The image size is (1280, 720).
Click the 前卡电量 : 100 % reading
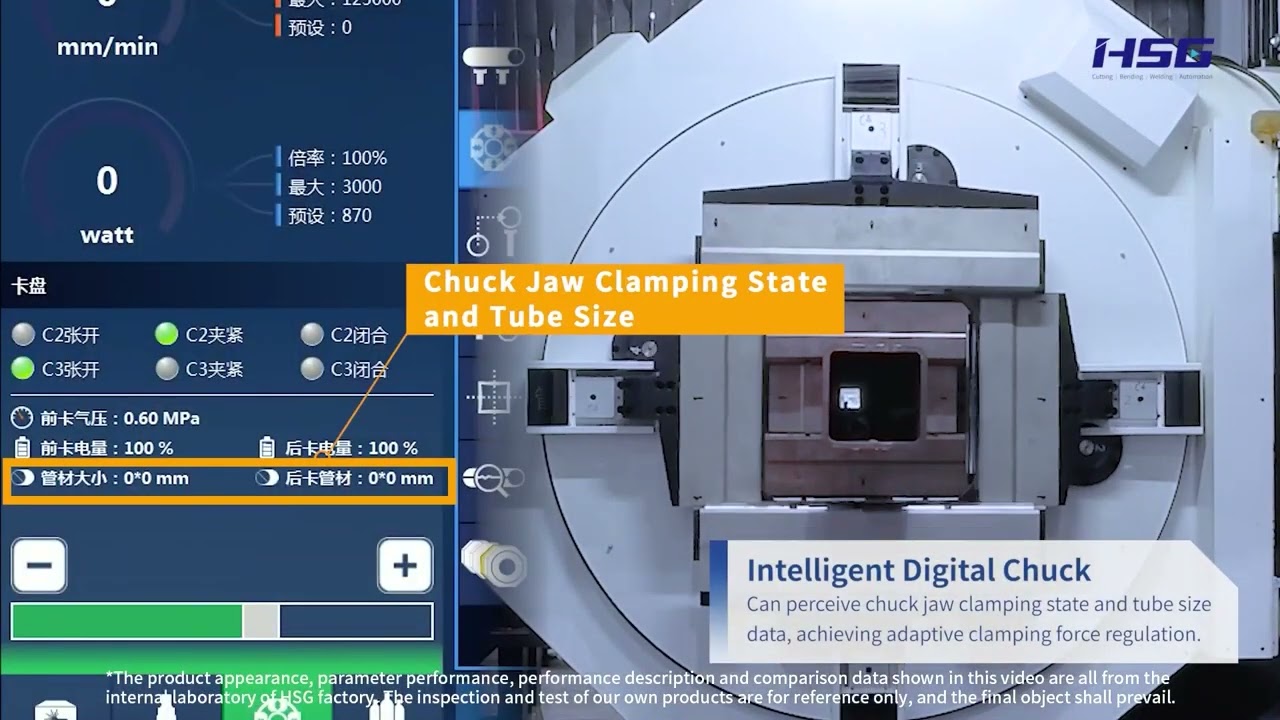[x=107, y=448]
